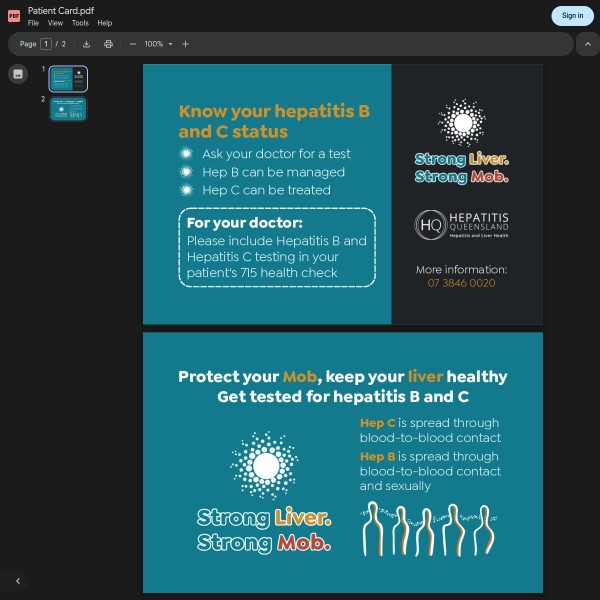
Task: Click the 07 3846 0020 phone number
Action: [461, 283]
